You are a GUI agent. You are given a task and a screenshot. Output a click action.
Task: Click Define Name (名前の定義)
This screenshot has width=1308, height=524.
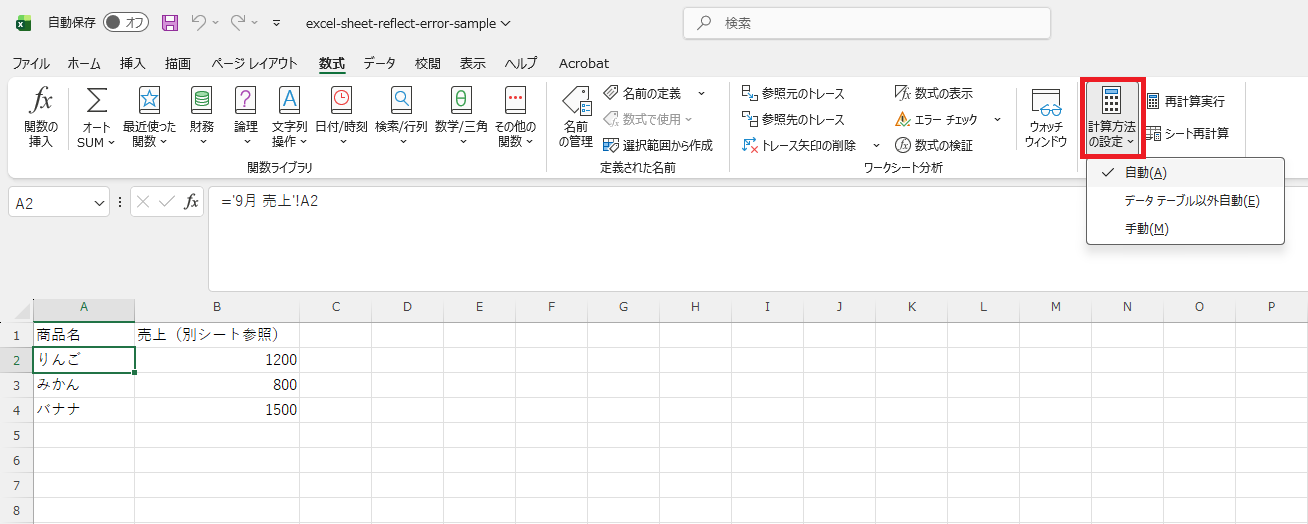(x=641, y=93)
